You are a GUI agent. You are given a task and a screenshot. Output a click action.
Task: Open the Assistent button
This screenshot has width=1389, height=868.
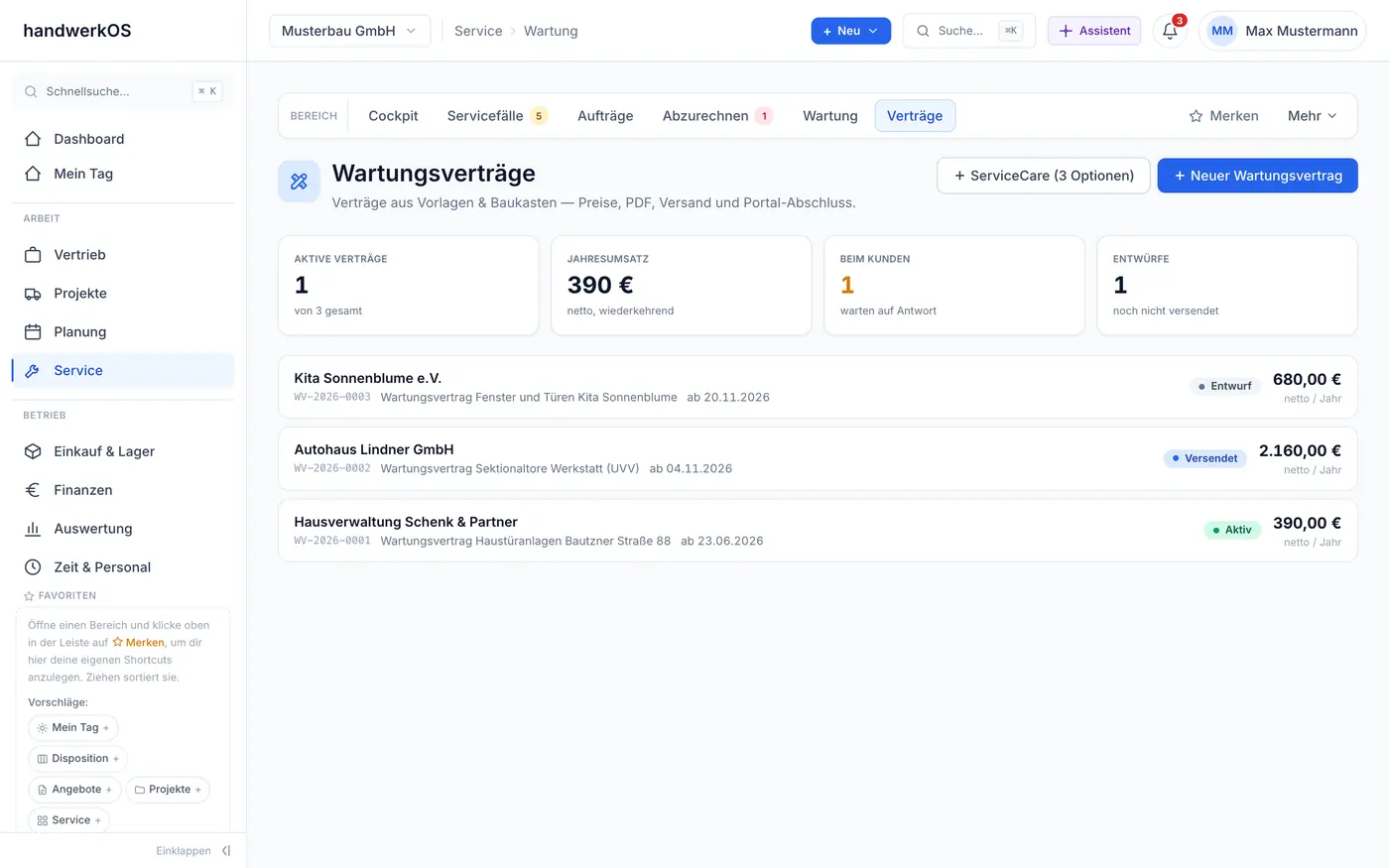(x=1094, y=31)
